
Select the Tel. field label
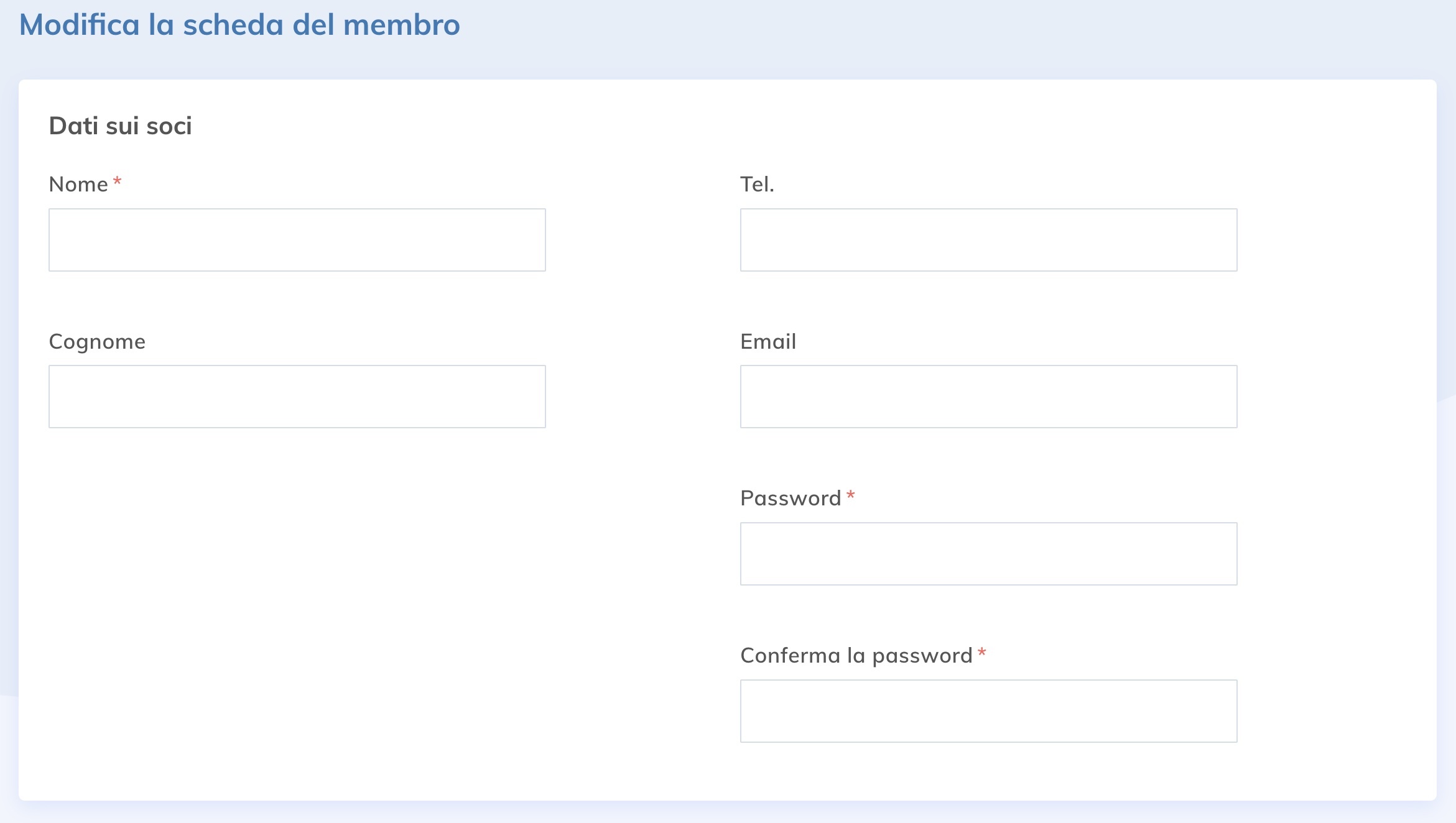(757, 183)
